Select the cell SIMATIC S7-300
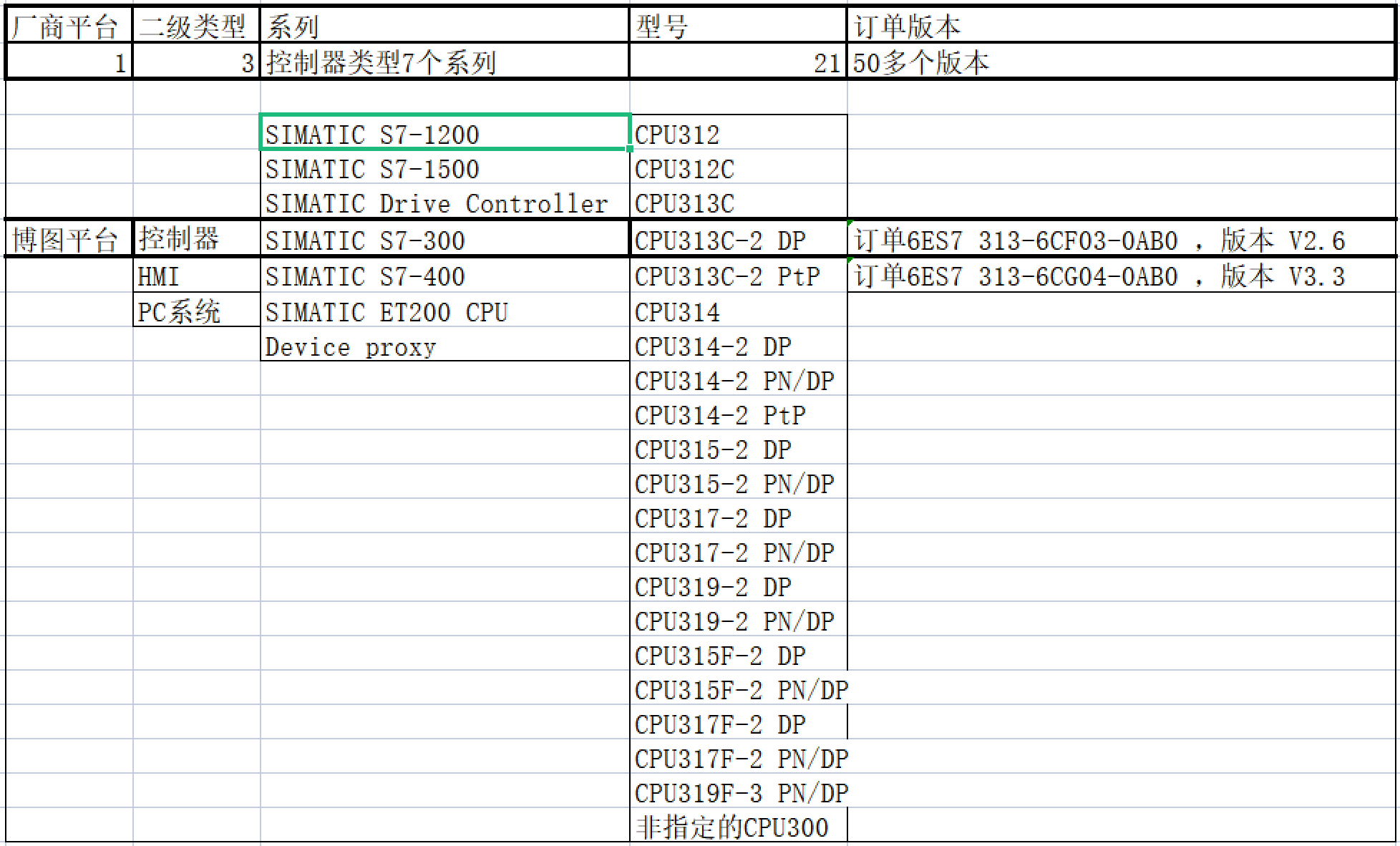This screenshot has width=1400, height=846. pos(444,238)
